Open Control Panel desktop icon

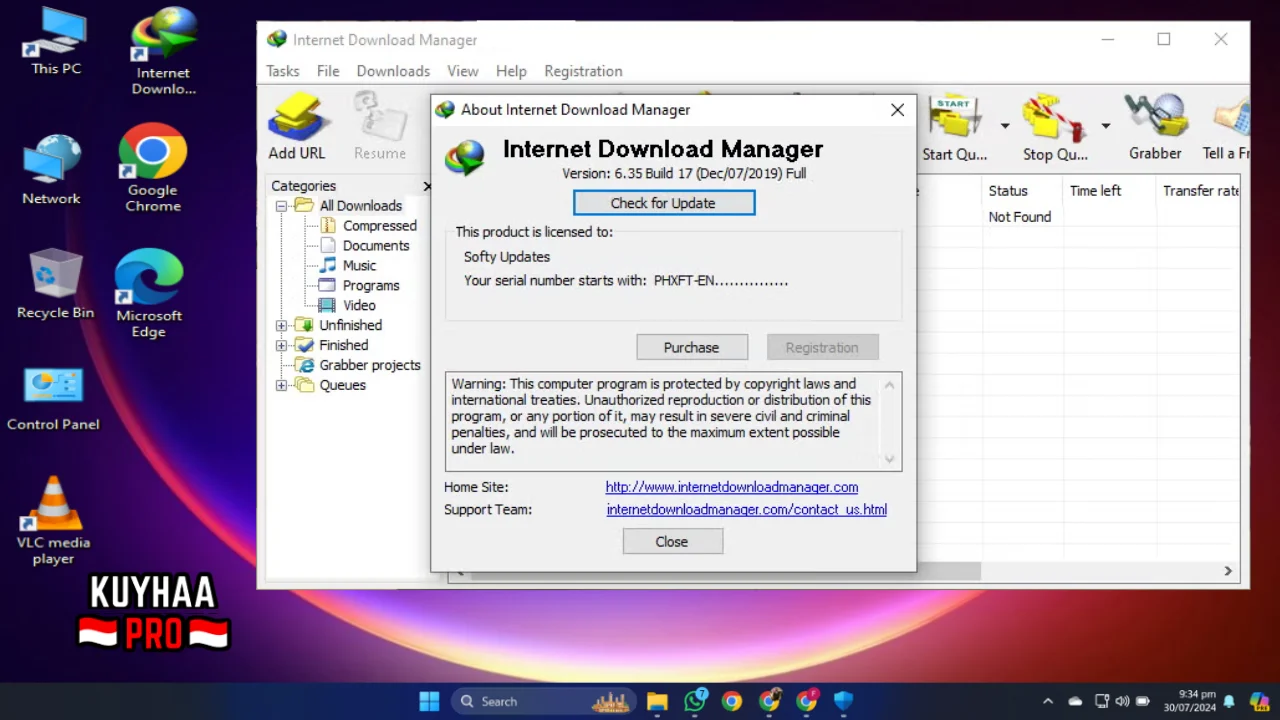[53, 399]
